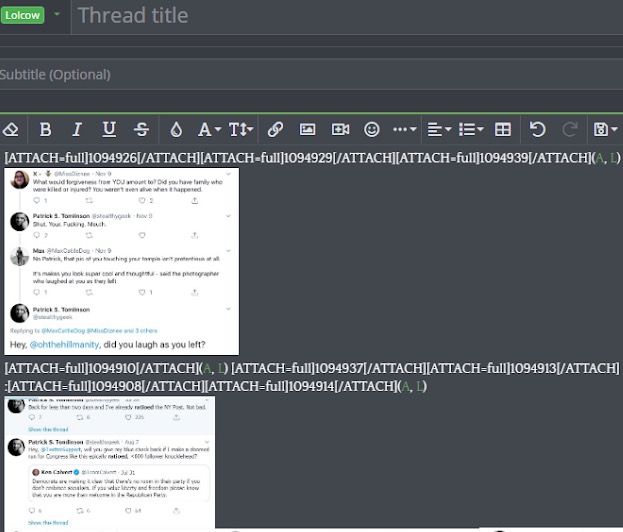The height and width of the screenshot is (532, 623).
Task: Click the Redo icon
Action: tap(569, 130)
